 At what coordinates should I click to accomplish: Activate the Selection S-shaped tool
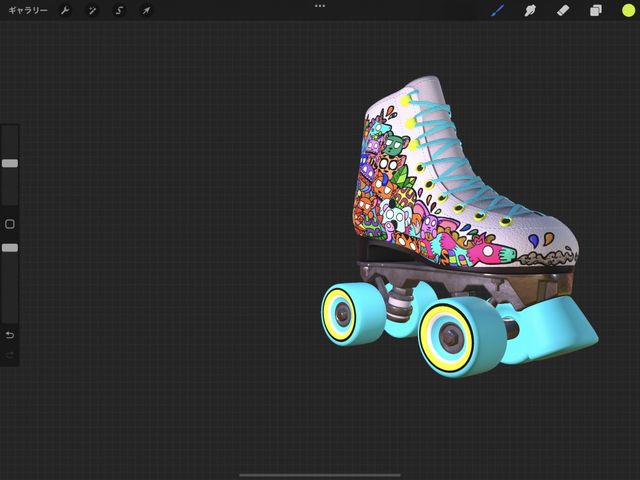click(x=119, y=11)
